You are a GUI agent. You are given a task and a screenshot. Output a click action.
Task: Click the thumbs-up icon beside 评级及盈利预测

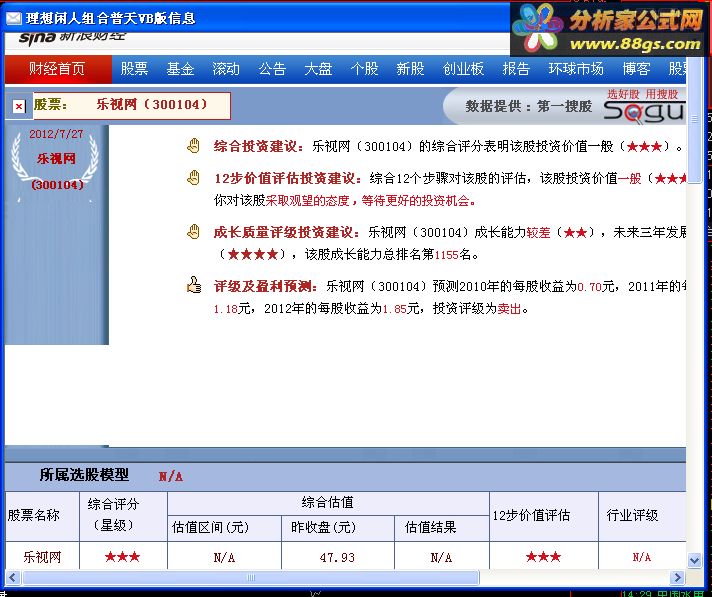click(x=194, y=286)
